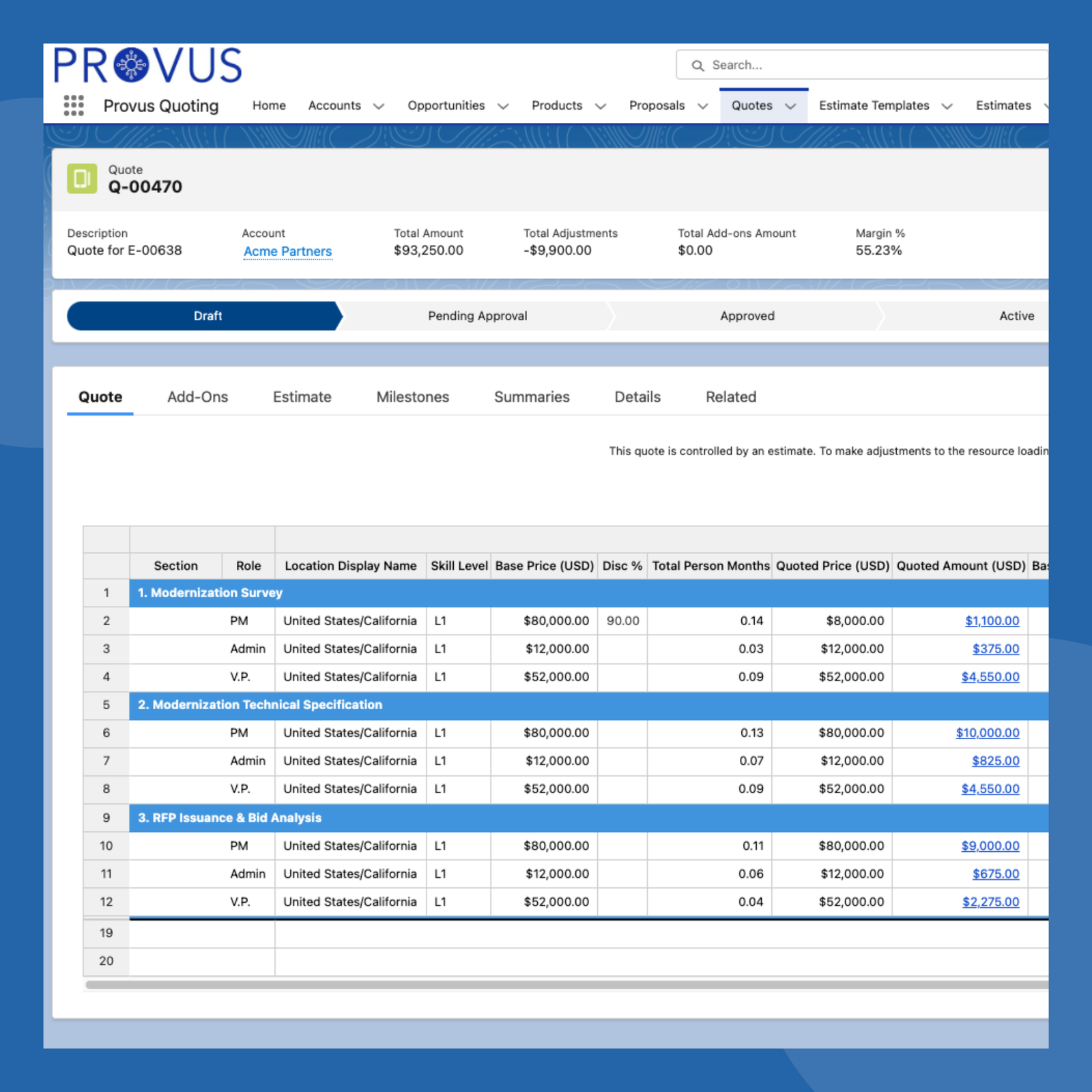The height and width of the screenshot is (1092, 1092).
Task: Click the Total Person Months header
Action: (x=710, y=566)
